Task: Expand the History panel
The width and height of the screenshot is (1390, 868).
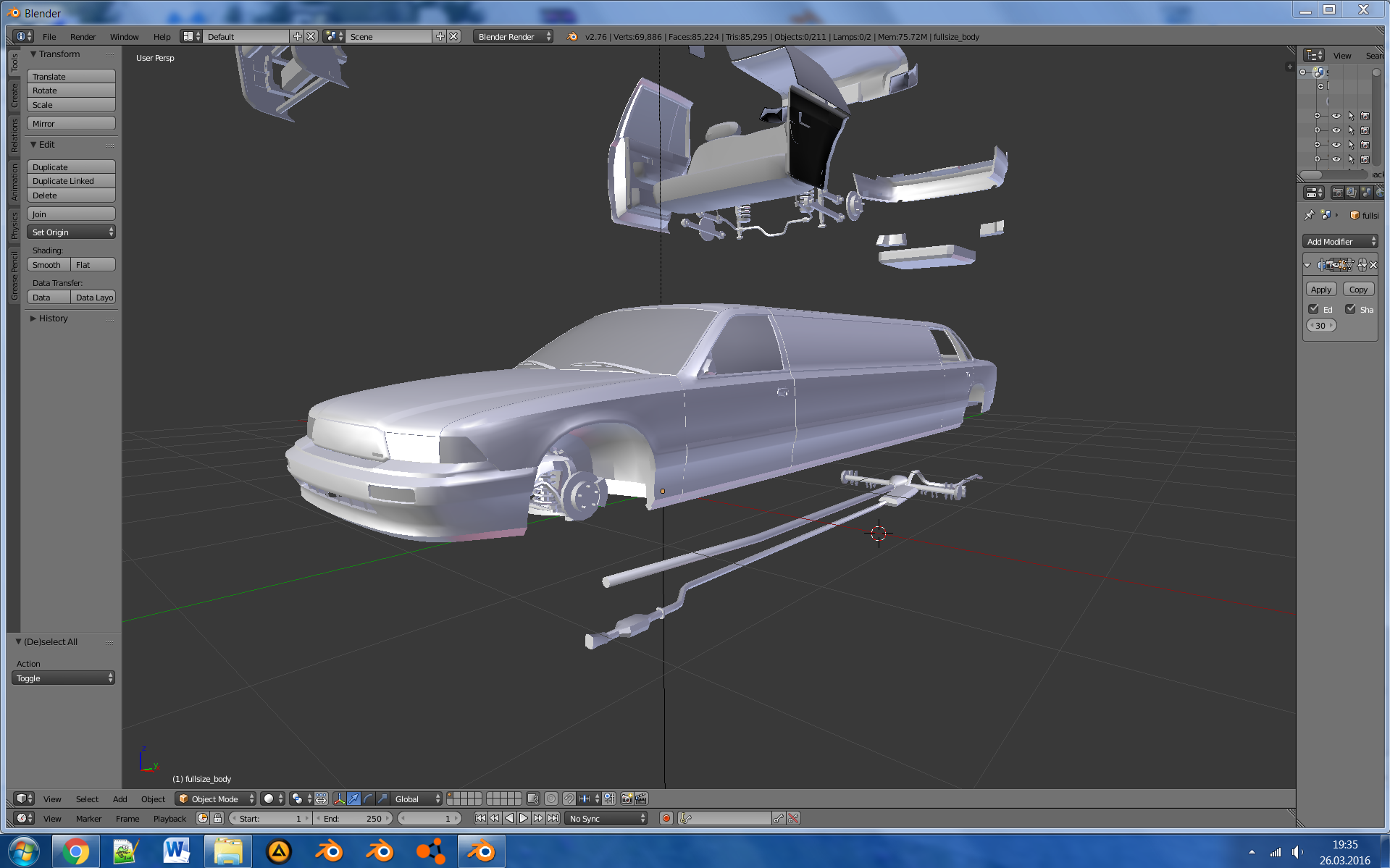Action: click(53, 319)
